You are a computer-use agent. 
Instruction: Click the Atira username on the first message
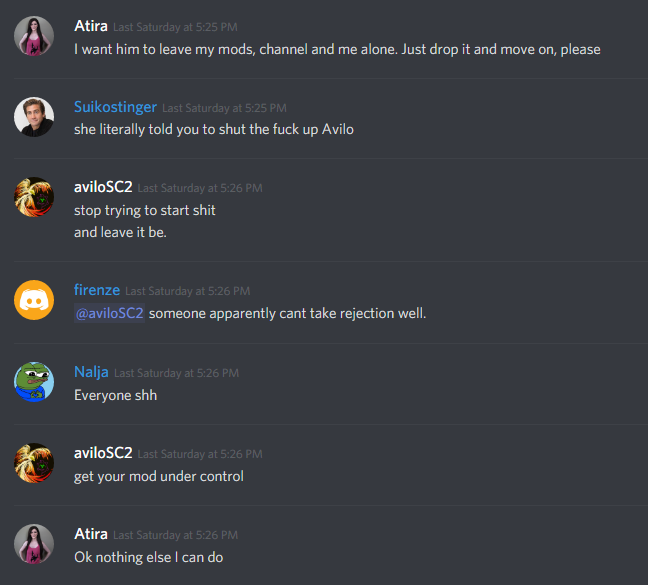coord(91,26)
